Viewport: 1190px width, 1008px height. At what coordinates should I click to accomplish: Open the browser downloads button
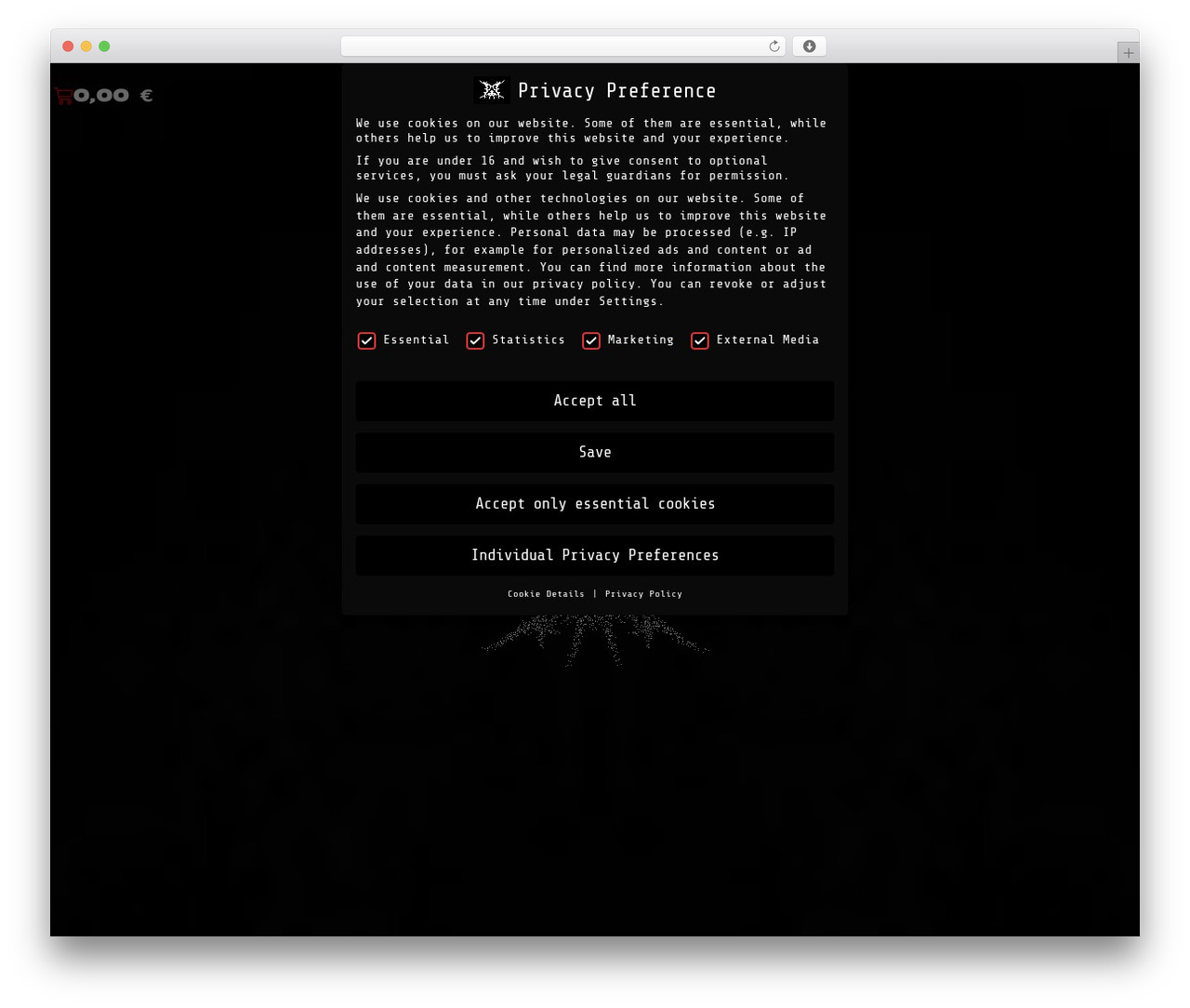810,46
